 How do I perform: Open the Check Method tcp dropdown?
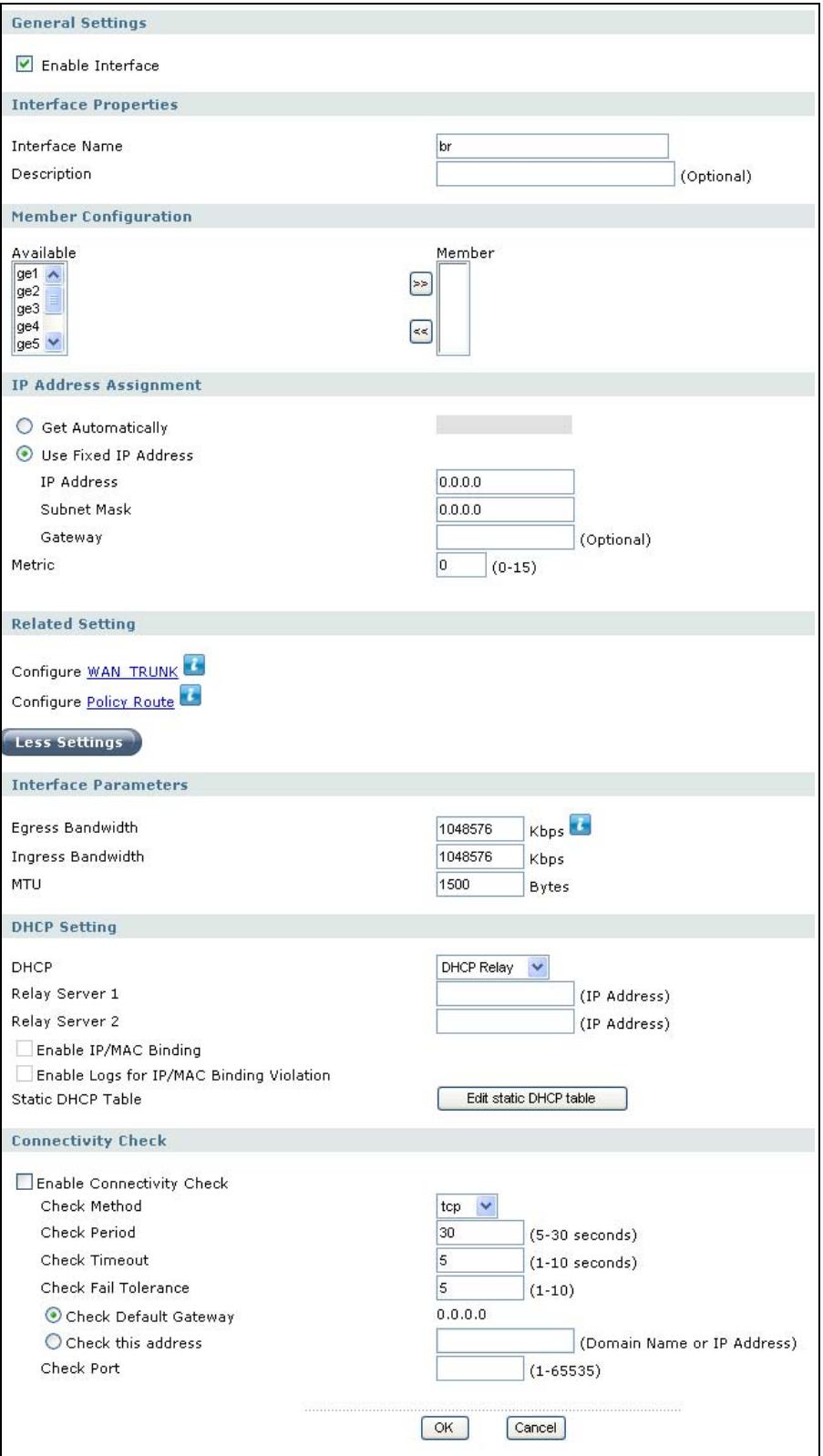pos(468,1206)
